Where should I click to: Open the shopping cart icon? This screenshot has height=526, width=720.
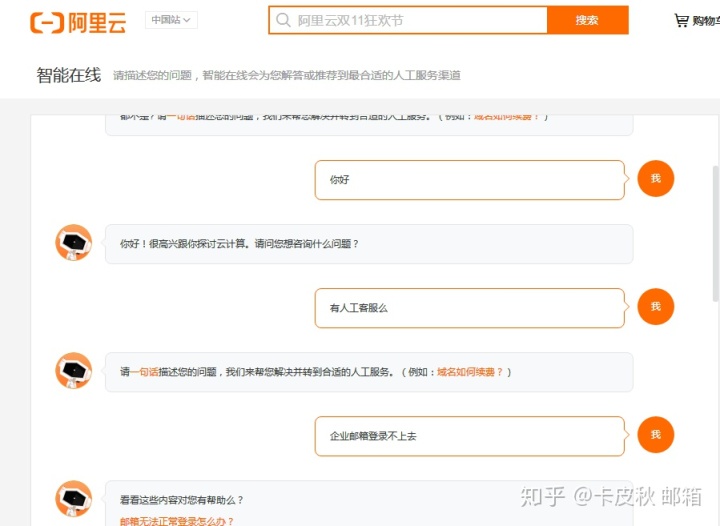coord(681,20)
